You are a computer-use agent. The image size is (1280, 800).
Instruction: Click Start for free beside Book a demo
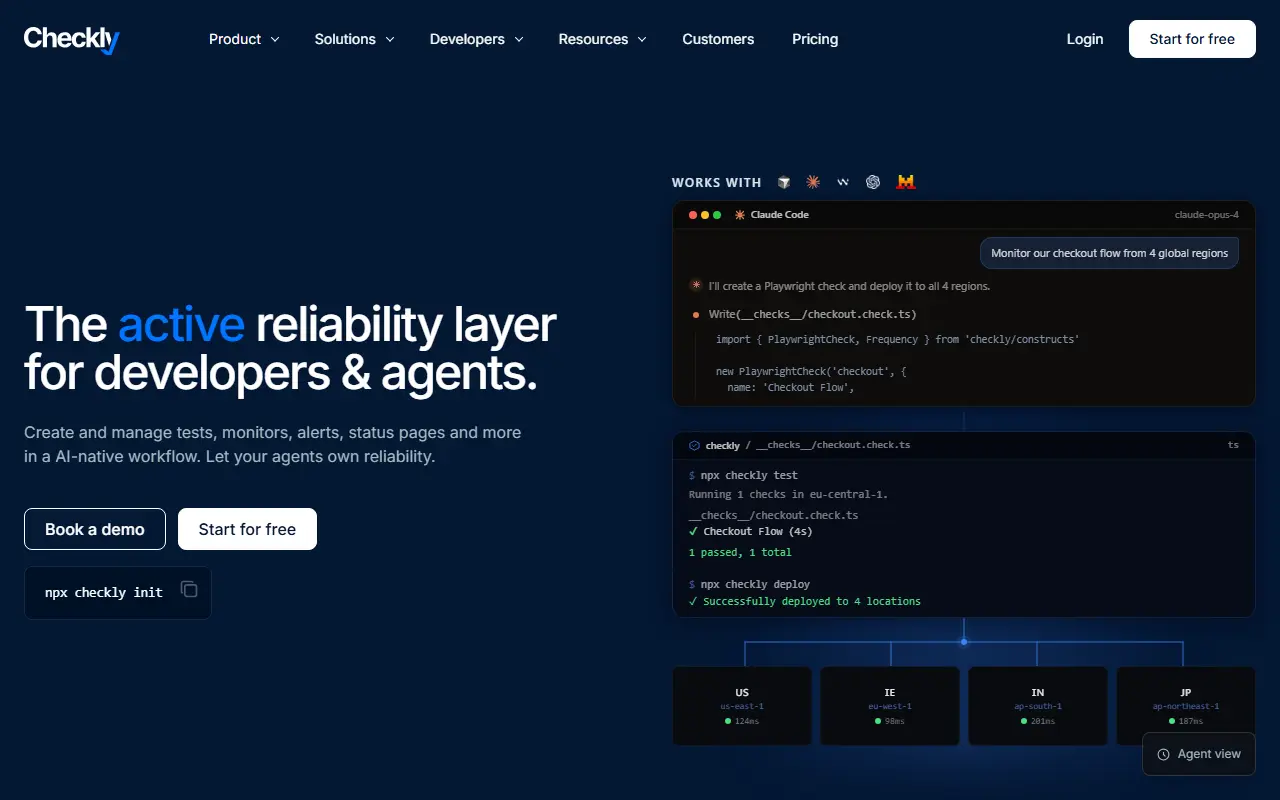pyautogui.click(x=247, y=529)
